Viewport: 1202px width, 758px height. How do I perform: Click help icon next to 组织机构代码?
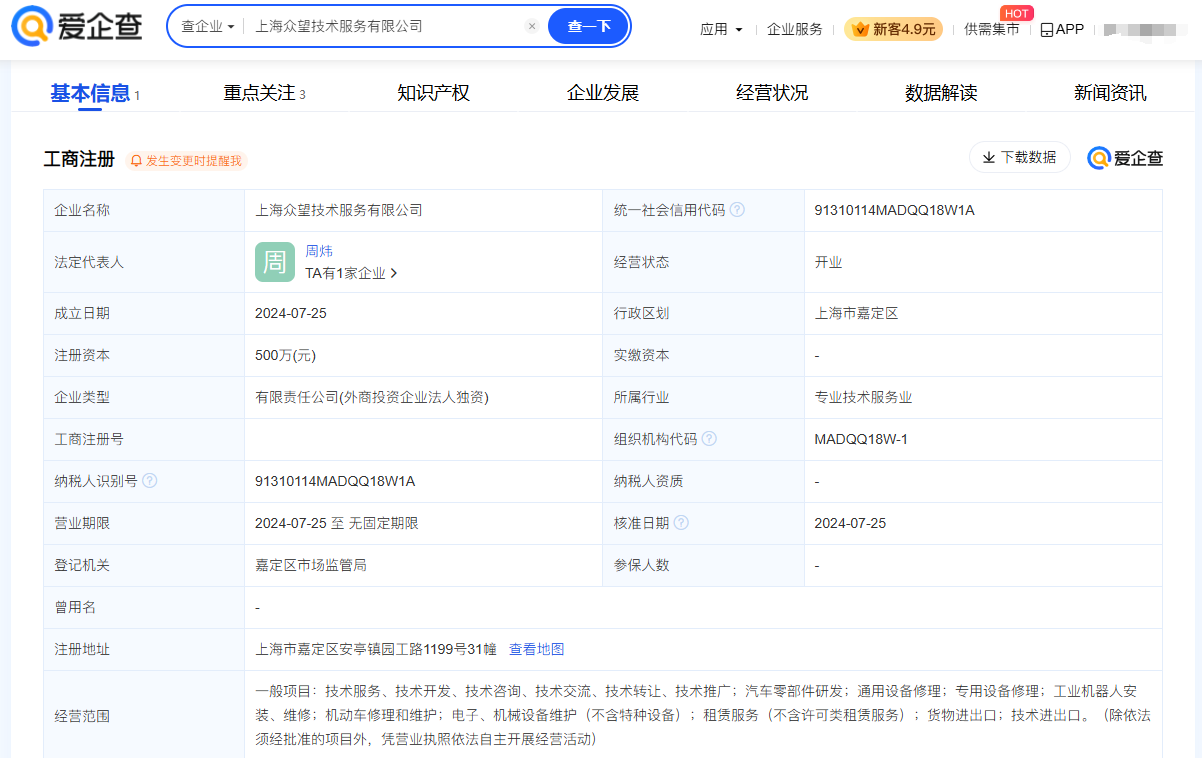point(709,439)
